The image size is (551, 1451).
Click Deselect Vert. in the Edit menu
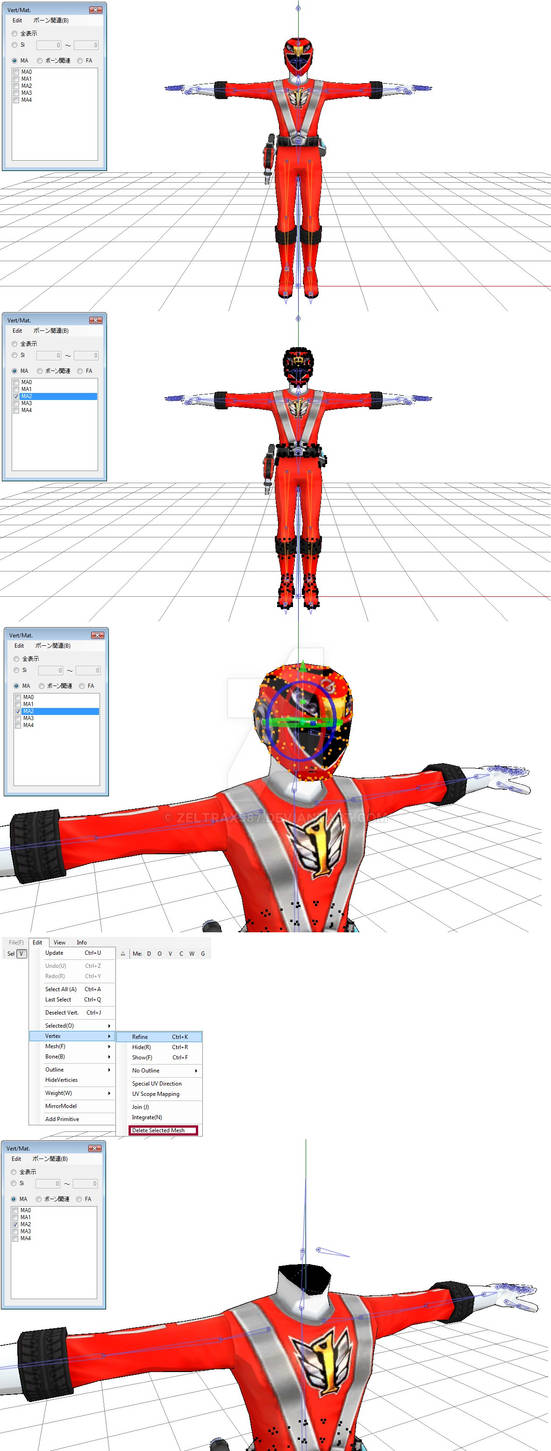[x=72, y=1013]
